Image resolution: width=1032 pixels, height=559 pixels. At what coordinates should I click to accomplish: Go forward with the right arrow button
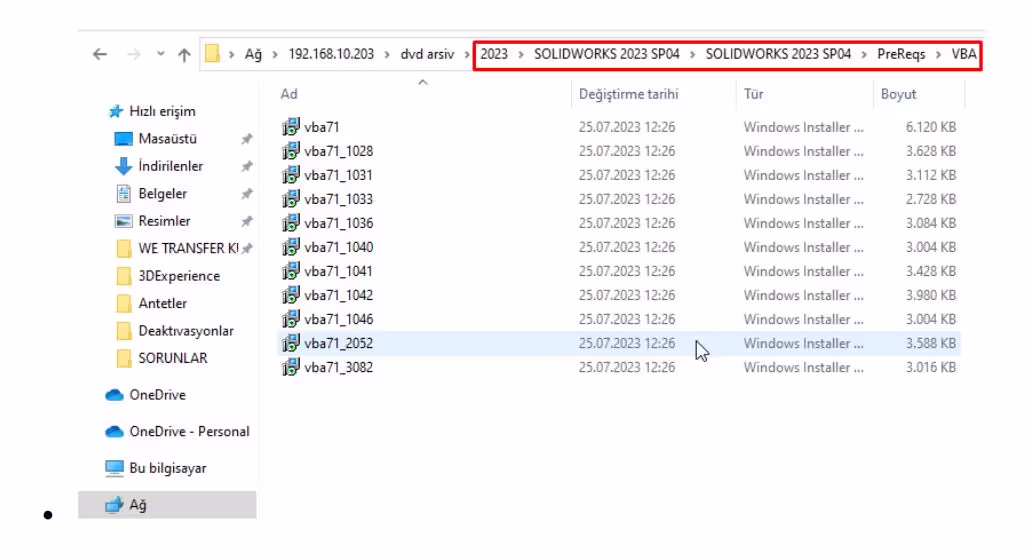tap(134, 54)
